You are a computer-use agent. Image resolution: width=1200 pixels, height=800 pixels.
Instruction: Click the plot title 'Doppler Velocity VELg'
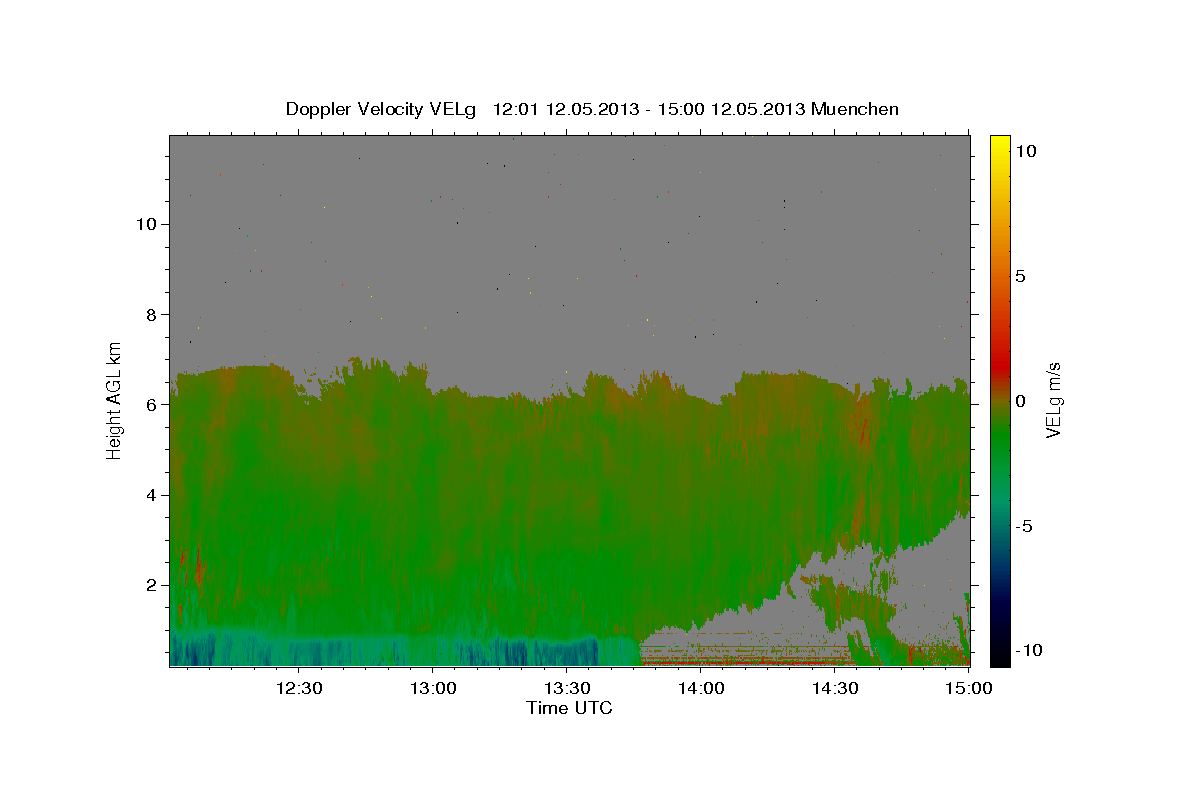pyautogui.click(x=382, y=109)
